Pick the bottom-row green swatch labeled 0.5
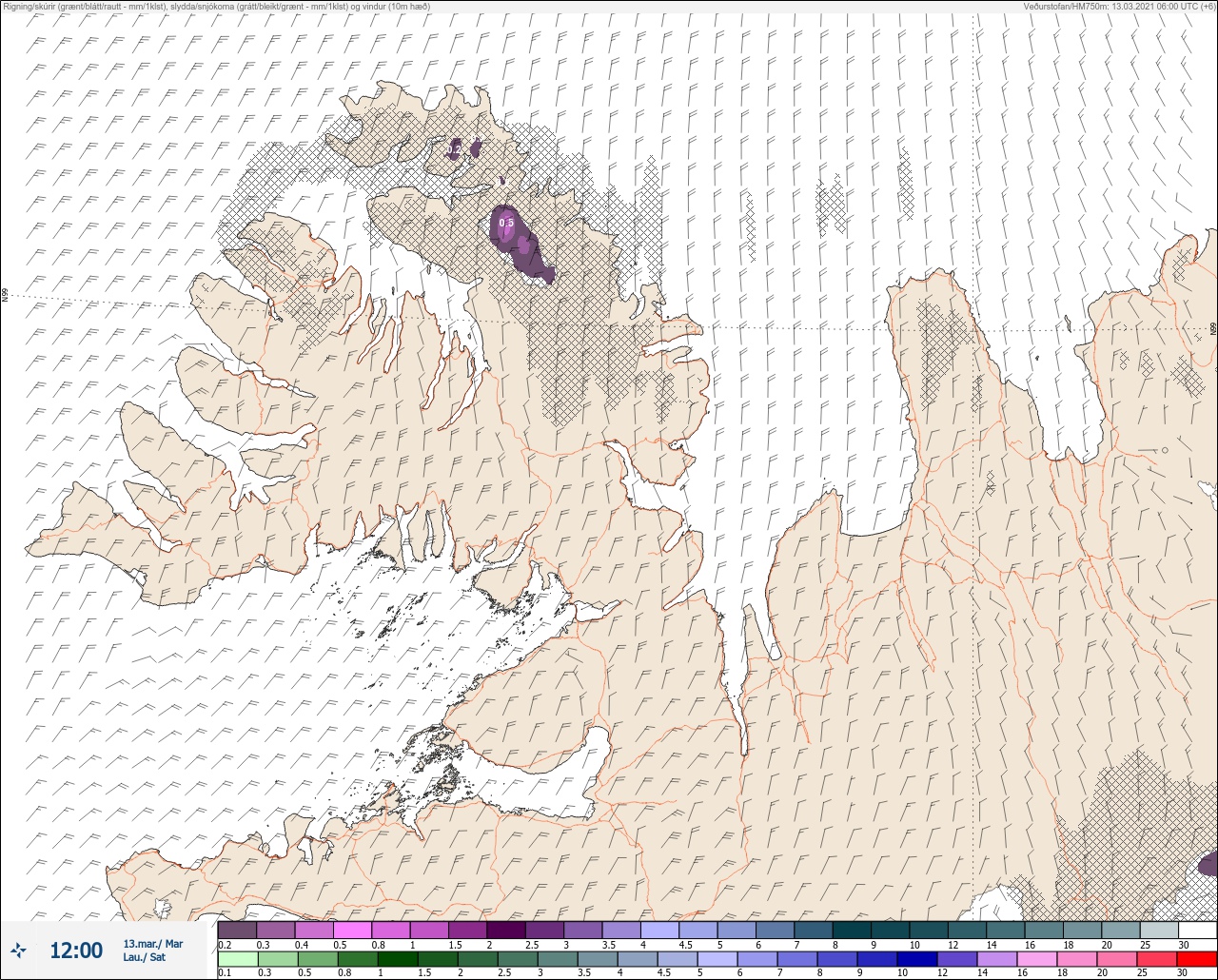This screenshot has width=1218, height=980. (318, 957)
